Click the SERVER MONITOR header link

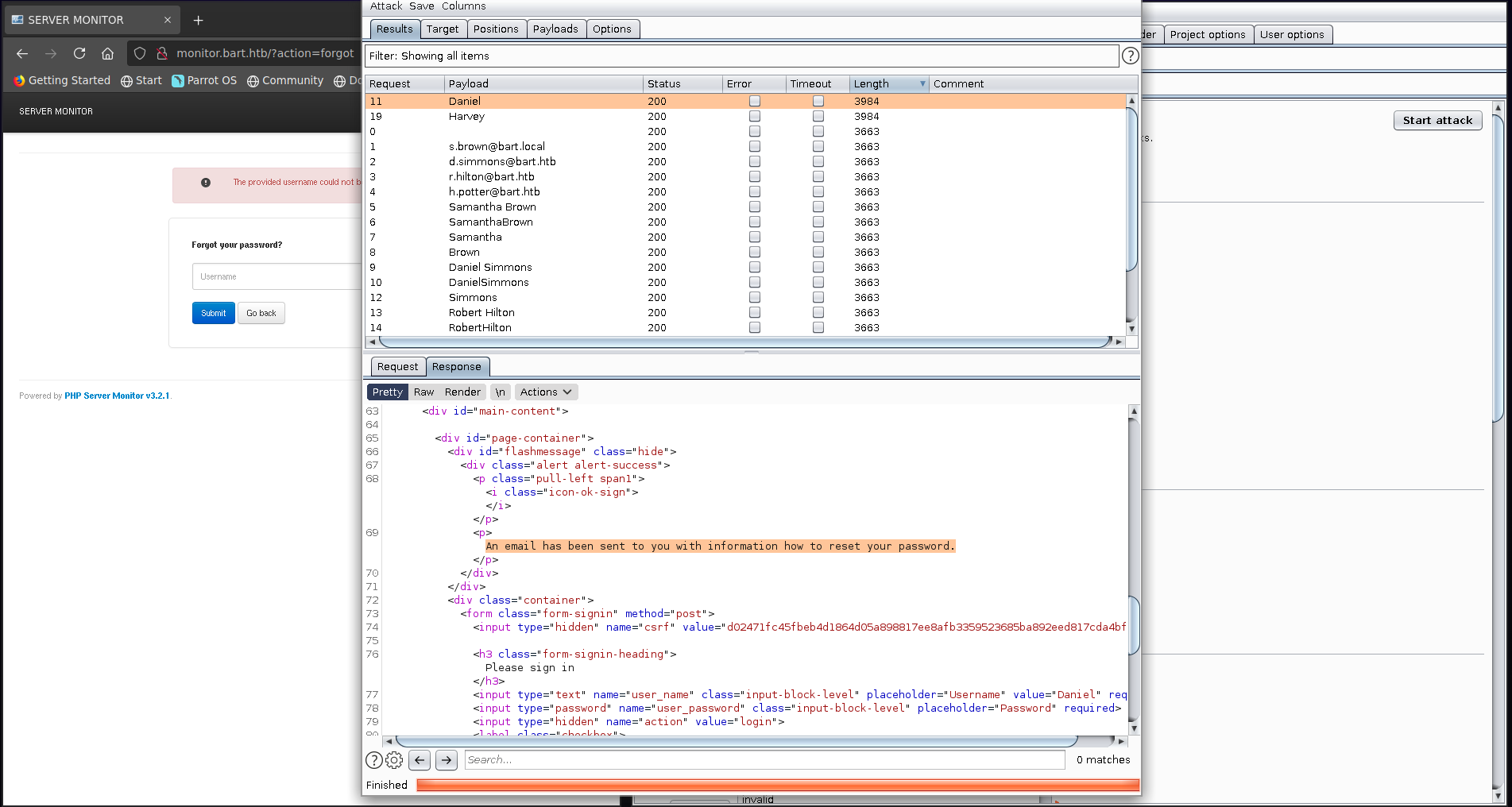pyautogui.click(x=56, y=111)
